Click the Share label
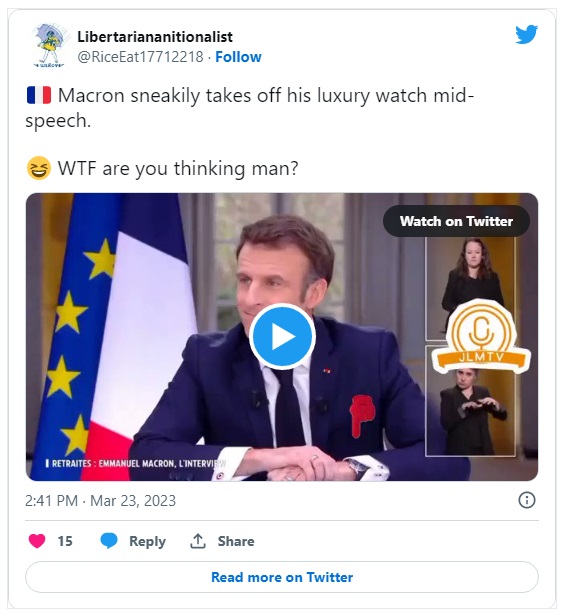Viewport: 566px width, 615px height. pyautogui.click(x=236, y=541)
